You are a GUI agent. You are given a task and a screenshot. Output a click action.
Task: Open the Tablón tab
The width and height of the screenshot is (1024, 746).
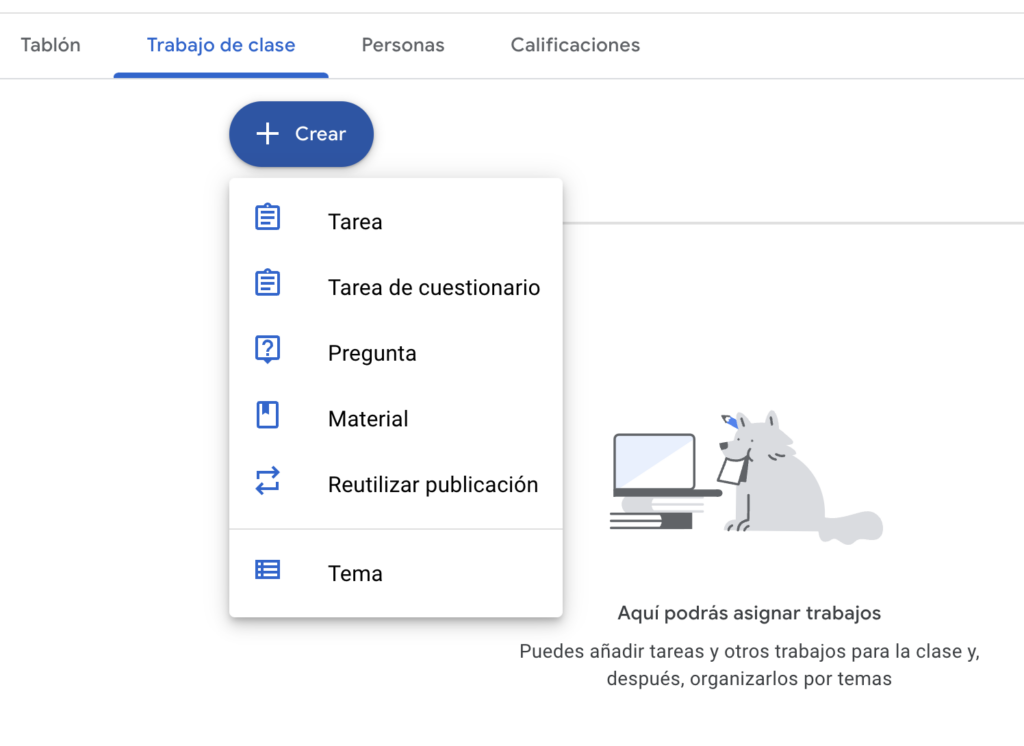pos(50,45)
